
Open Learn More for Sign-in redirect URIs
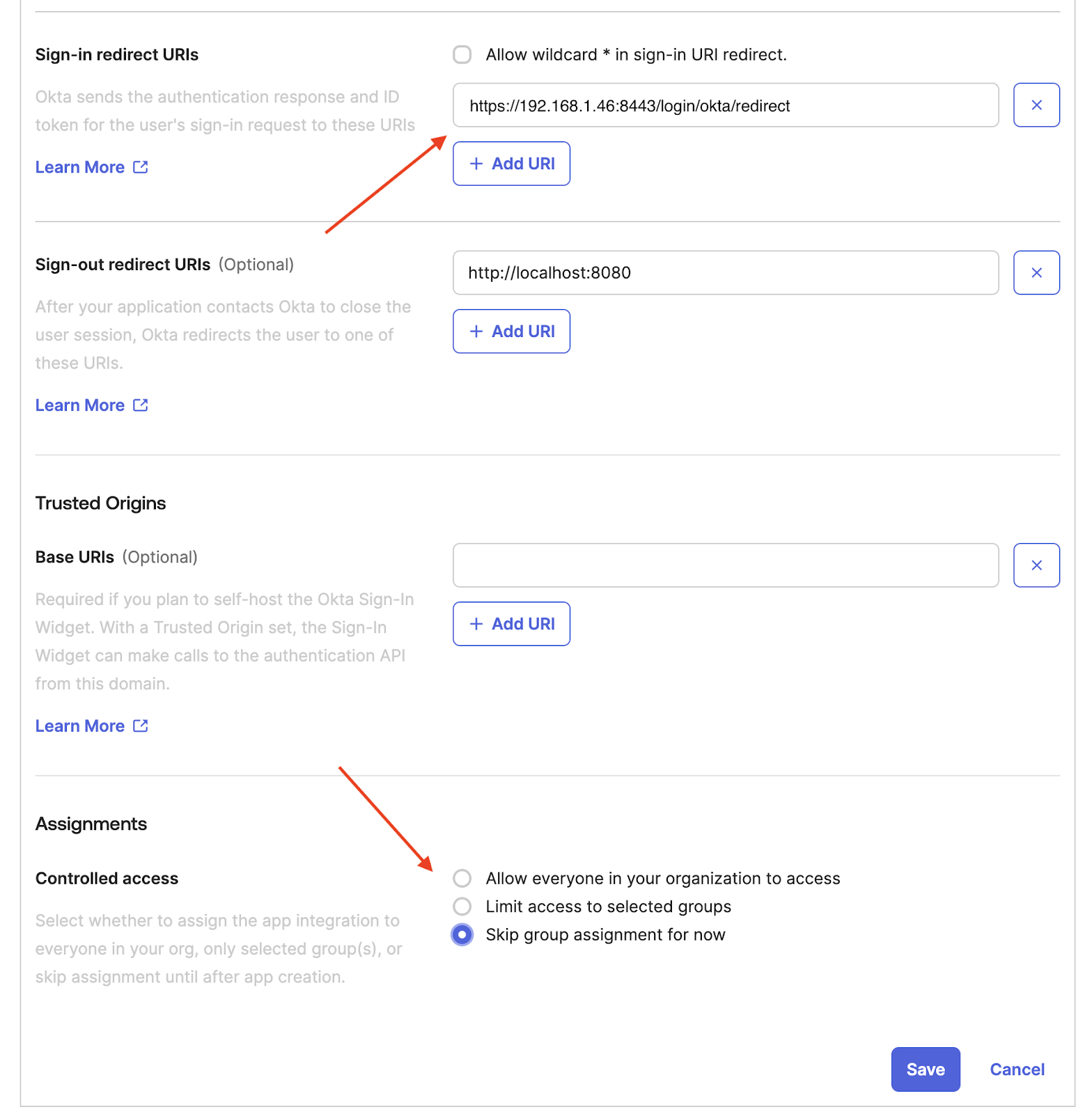click(80, 167)
